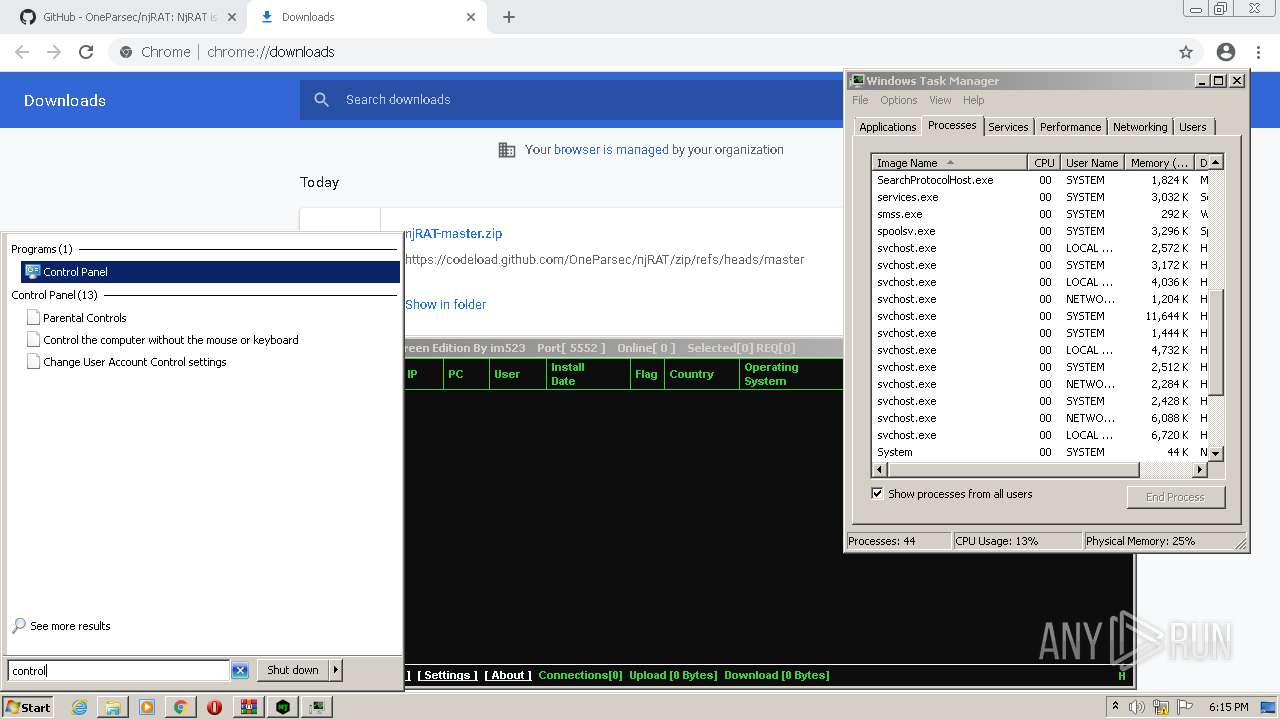This screenshot has width=1280, height=720.
Task: Bookmark this page with the star
Action: tap(1186, 52)
